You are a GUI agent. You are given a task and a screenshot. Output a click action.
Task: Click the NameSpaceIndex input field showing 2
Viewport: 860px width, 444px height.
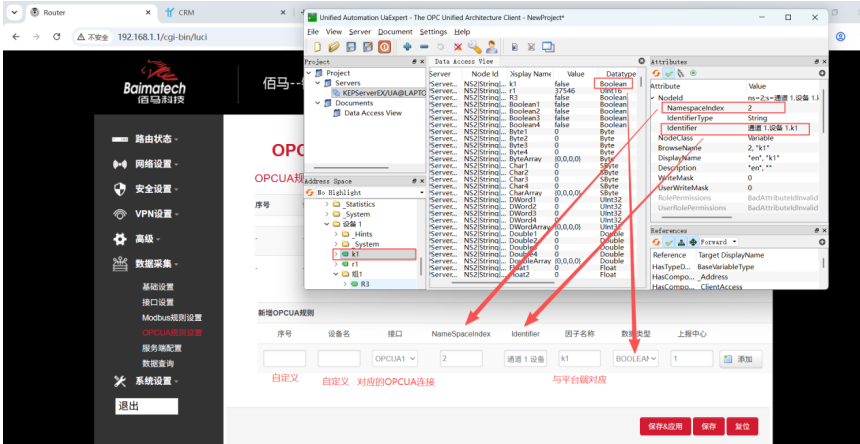[x=461, y=358]
